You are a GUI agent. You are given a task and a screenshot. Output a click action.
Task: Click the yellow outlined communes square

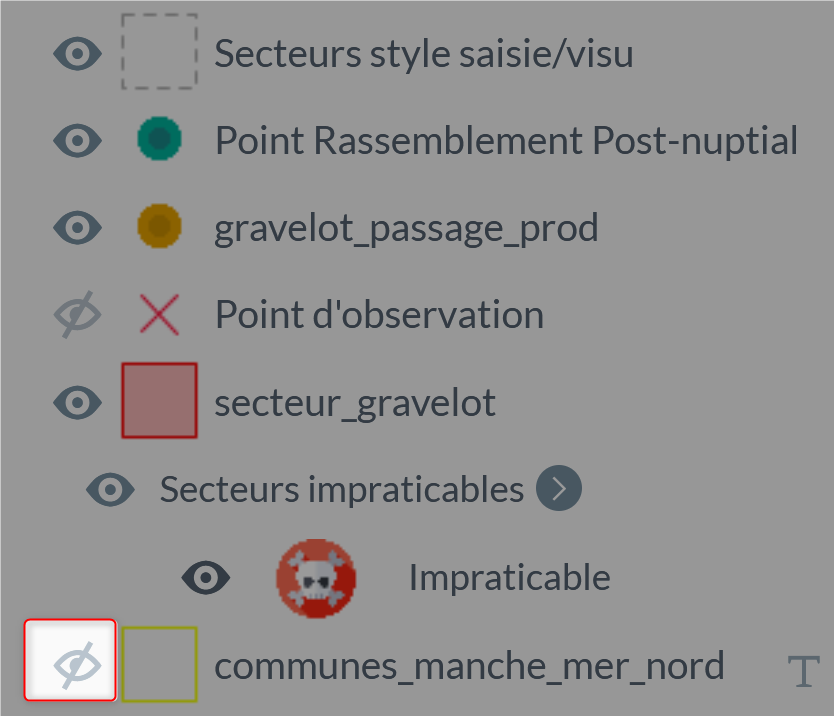point(160,664)
